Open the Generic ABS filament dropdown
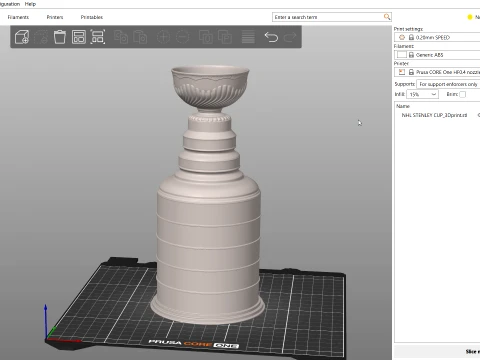 pos(437,55)
